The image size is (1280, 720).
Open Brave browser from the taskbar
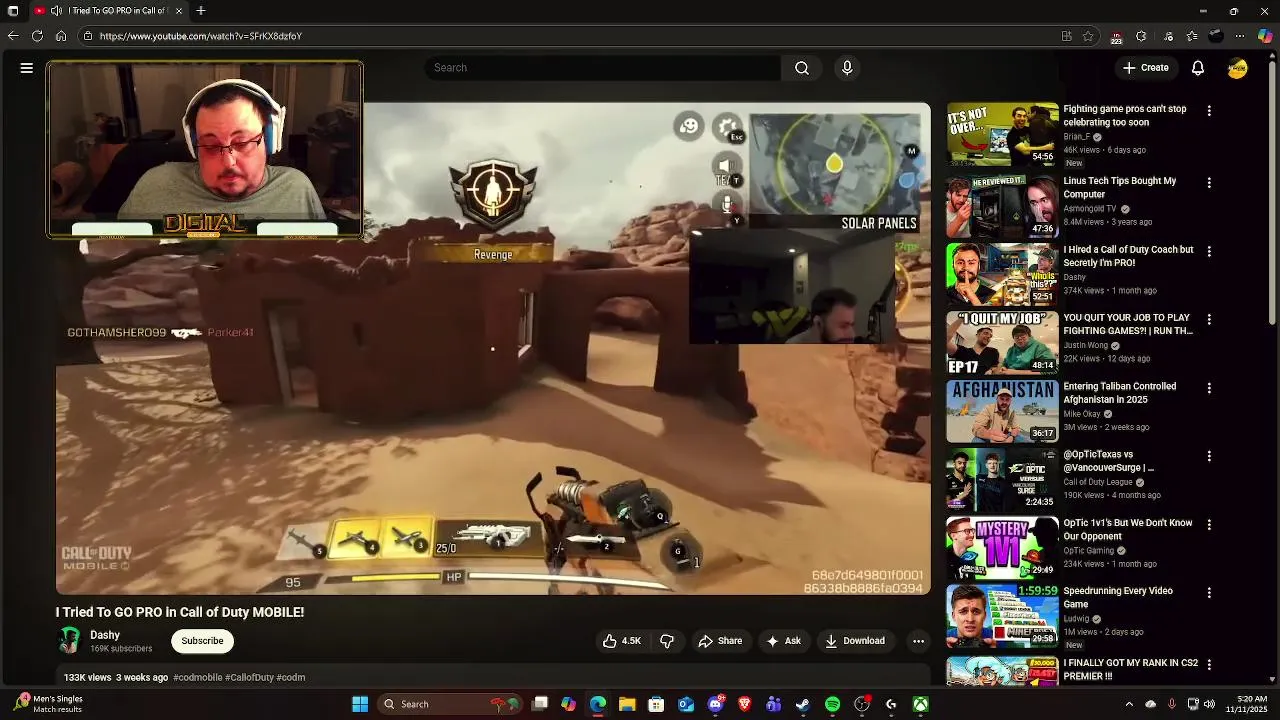click(x=744, y=704)
